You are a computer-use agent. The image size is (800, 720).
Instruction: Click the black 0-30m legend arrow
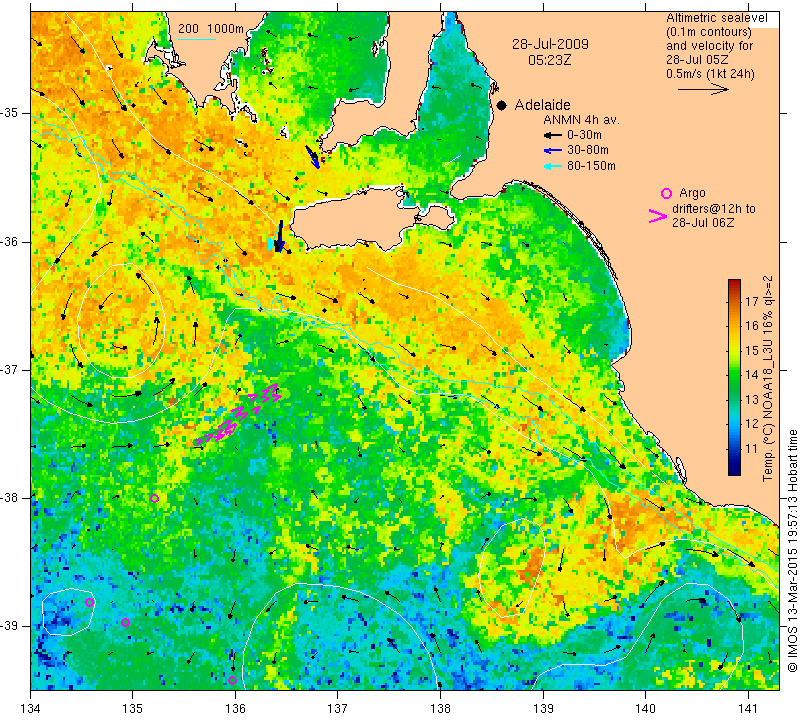coord(553,135)
